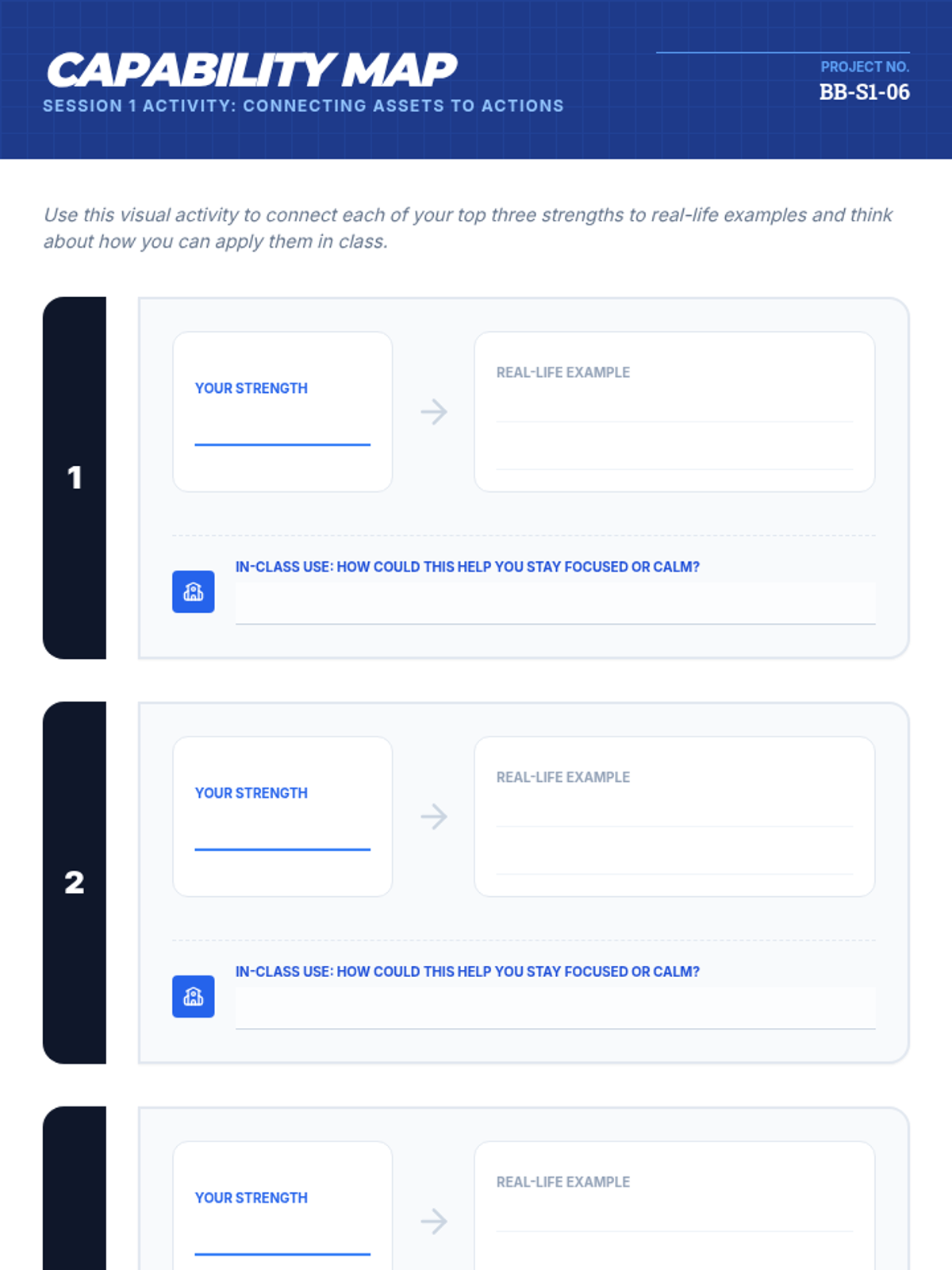Click the arrow icon in section 3

(434, 1221)
